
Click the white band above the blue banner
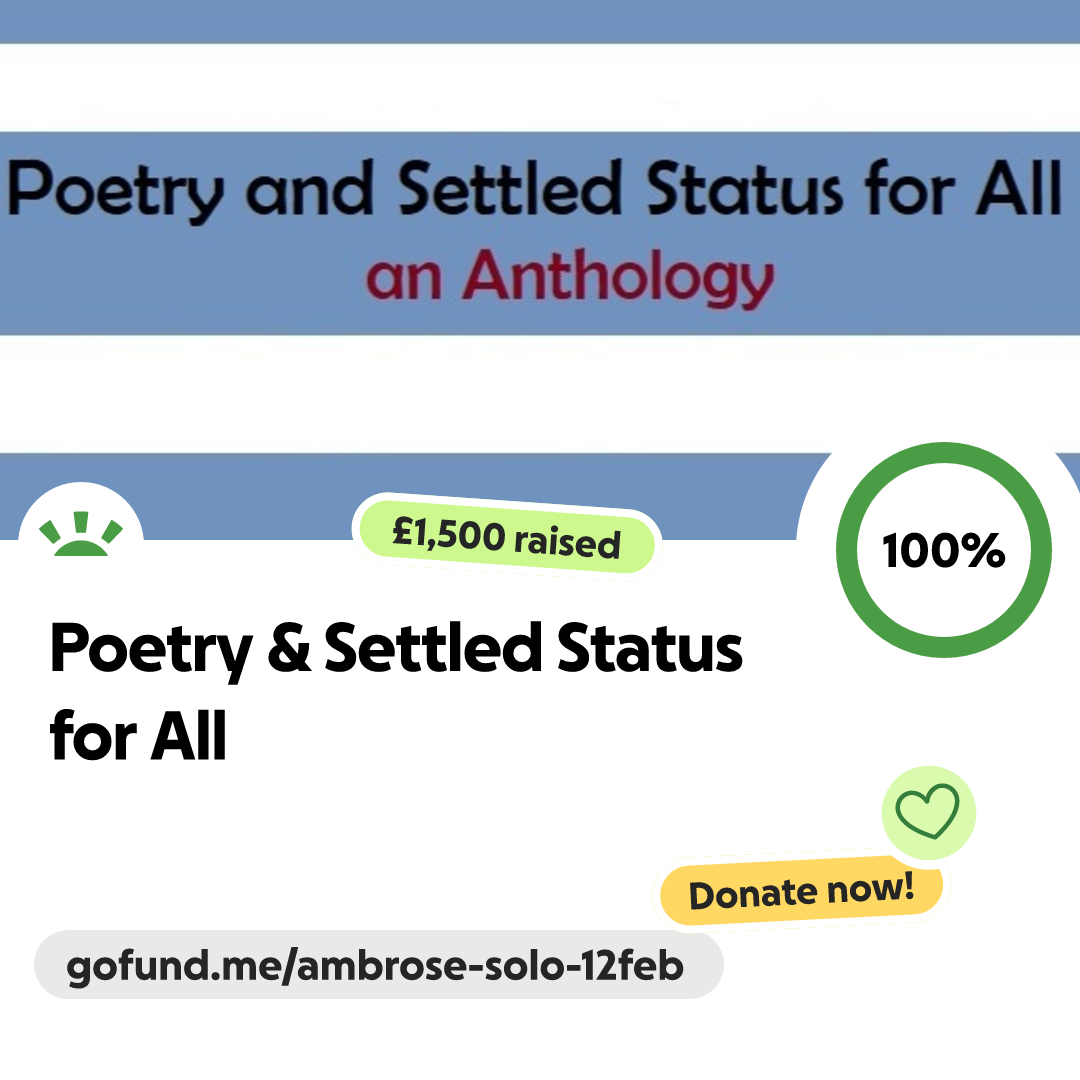click(x=540, y=88)
